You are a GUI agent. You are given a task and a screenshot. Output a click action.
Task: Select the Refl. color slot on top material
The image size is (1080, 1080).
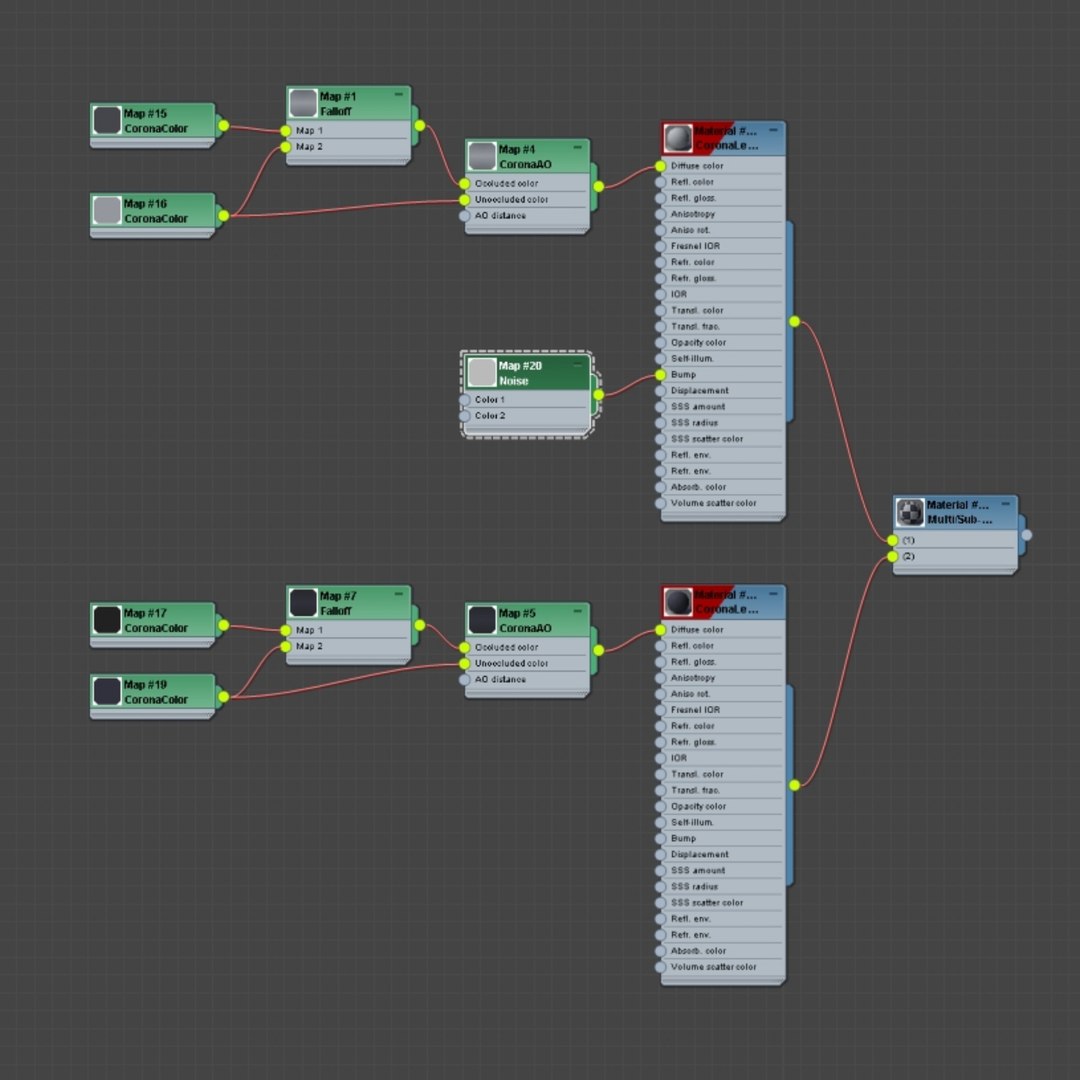point(722,182)
